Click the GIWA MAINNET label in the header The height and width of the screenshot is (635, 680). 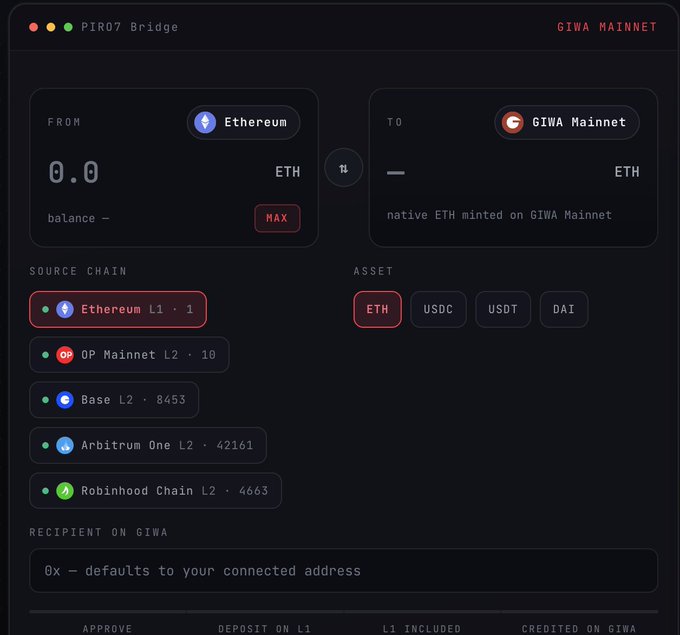[607, 27]
